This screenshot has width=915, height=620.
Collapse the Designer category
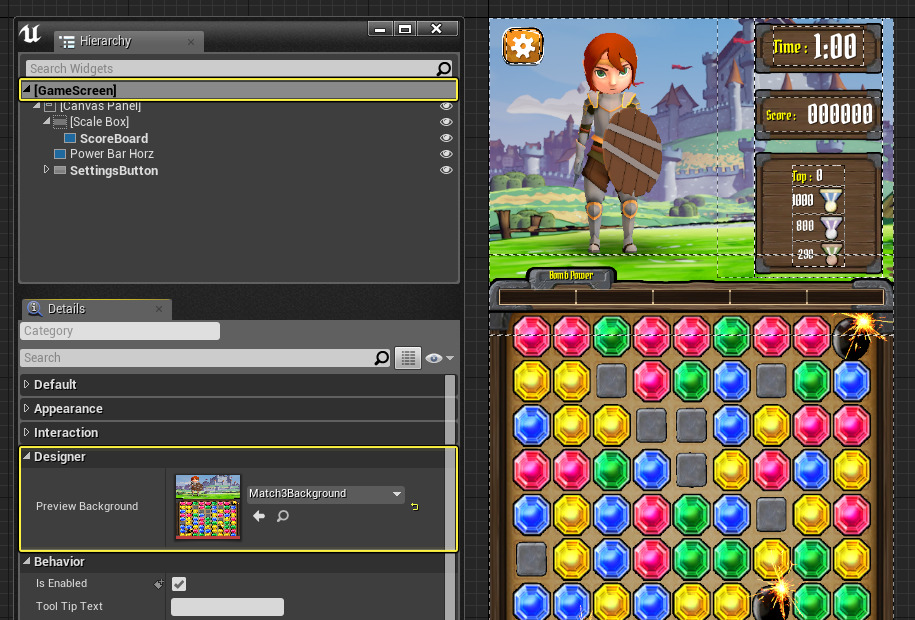tap(26, 456)
